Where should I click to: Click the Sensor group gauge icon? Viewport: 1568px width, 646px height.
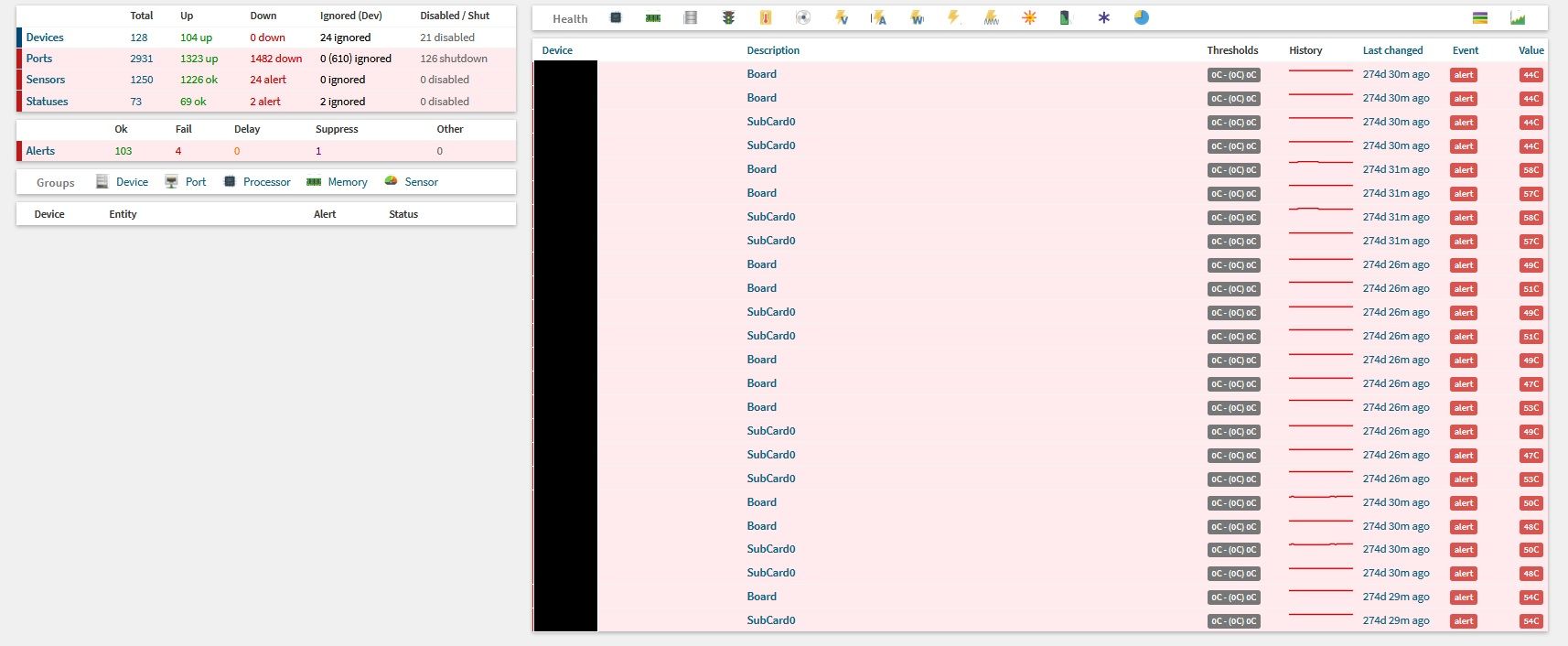[x=391, y=181]
